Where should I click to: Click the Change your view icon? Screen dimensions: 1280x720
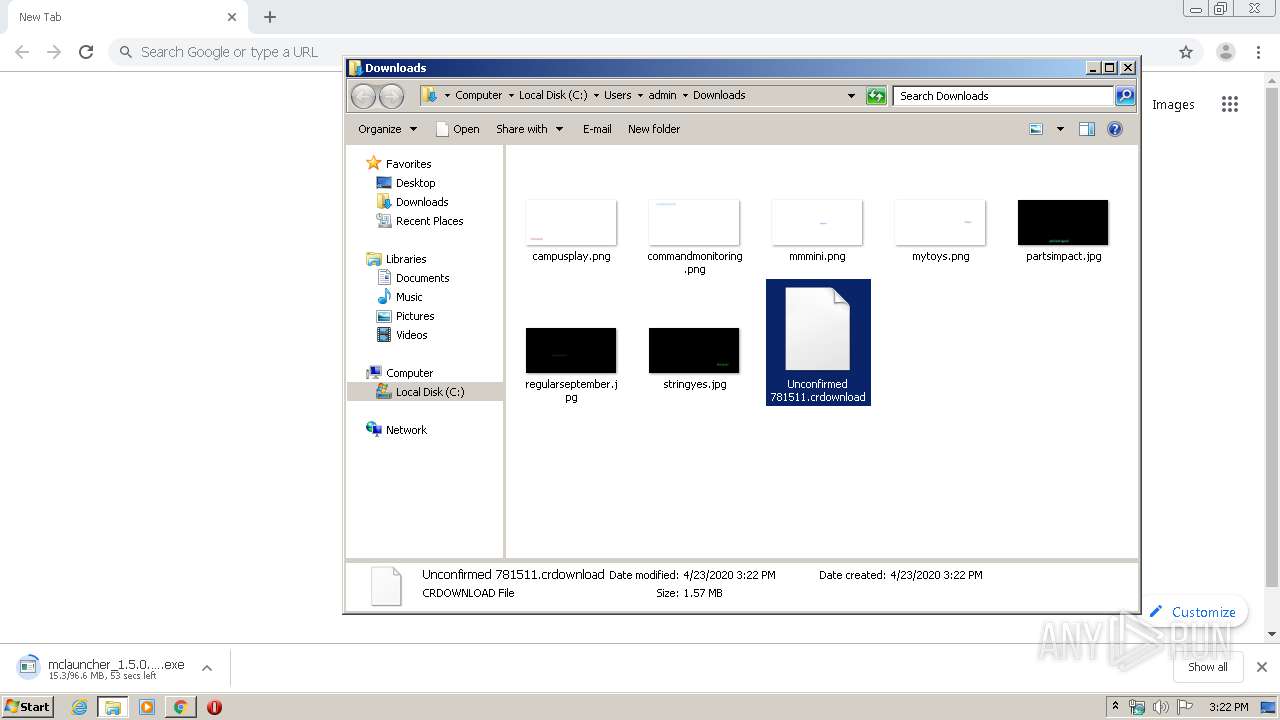tap(1036, 129)
